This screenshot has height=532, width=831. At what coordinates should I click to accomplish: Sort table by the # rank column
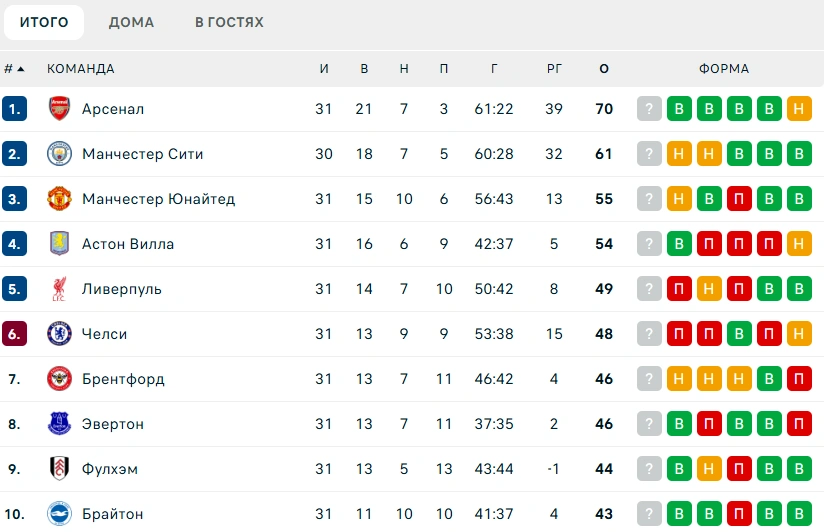tap(14, 69)
